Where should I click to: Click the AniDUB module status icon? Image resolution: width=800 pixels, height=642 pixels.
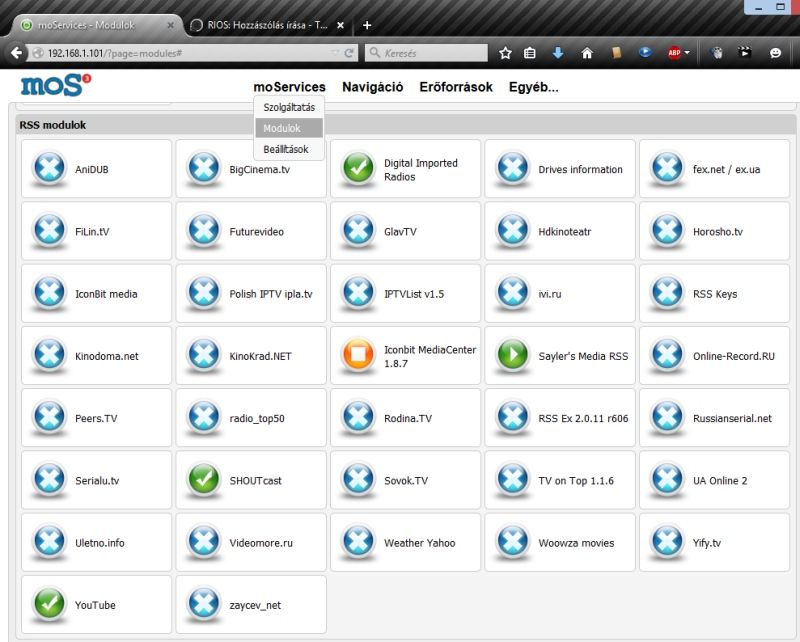(49, 167)
